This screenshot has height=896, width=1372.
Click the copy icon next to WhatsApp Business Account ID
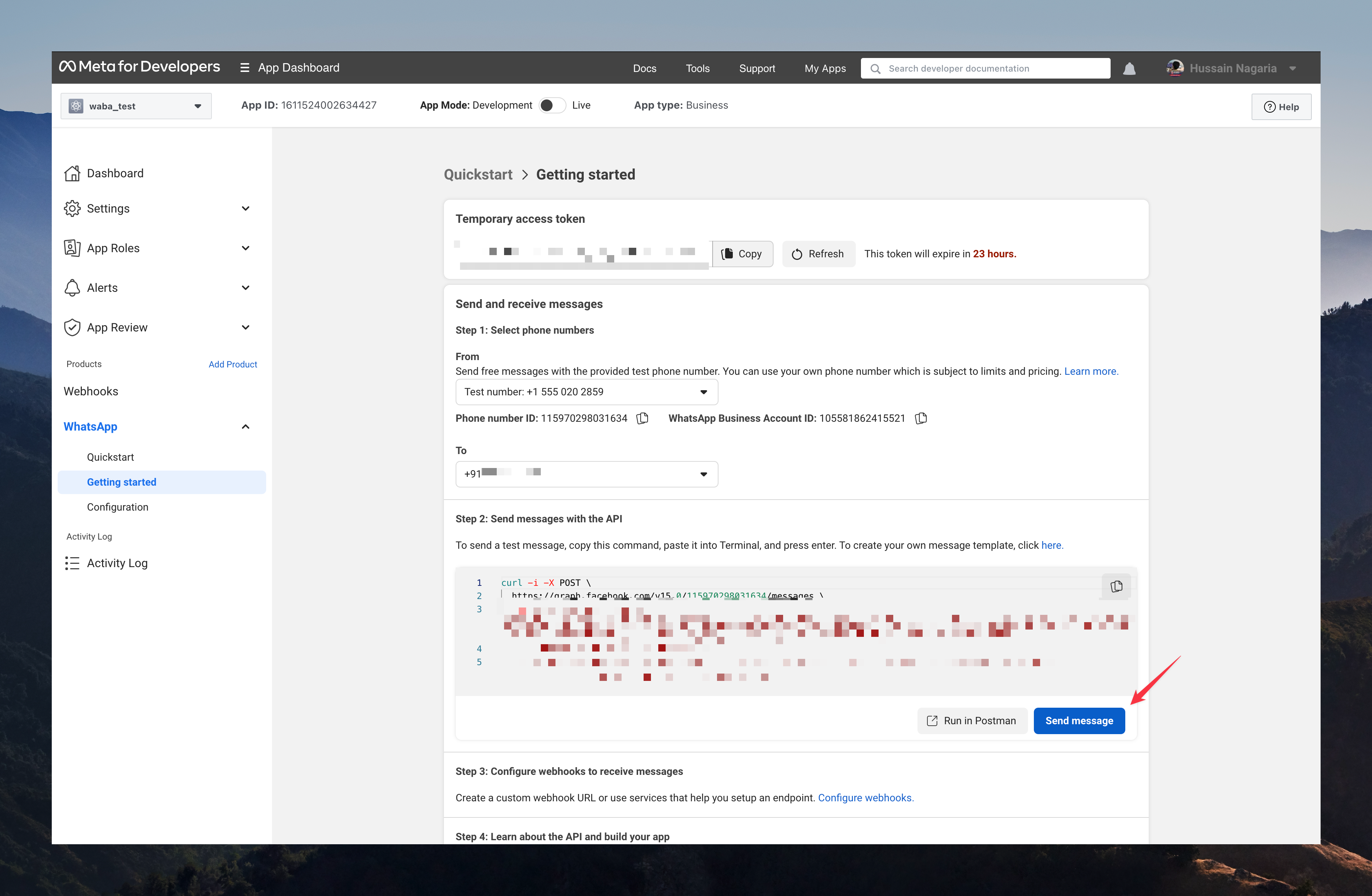click(x=921, y=417)
